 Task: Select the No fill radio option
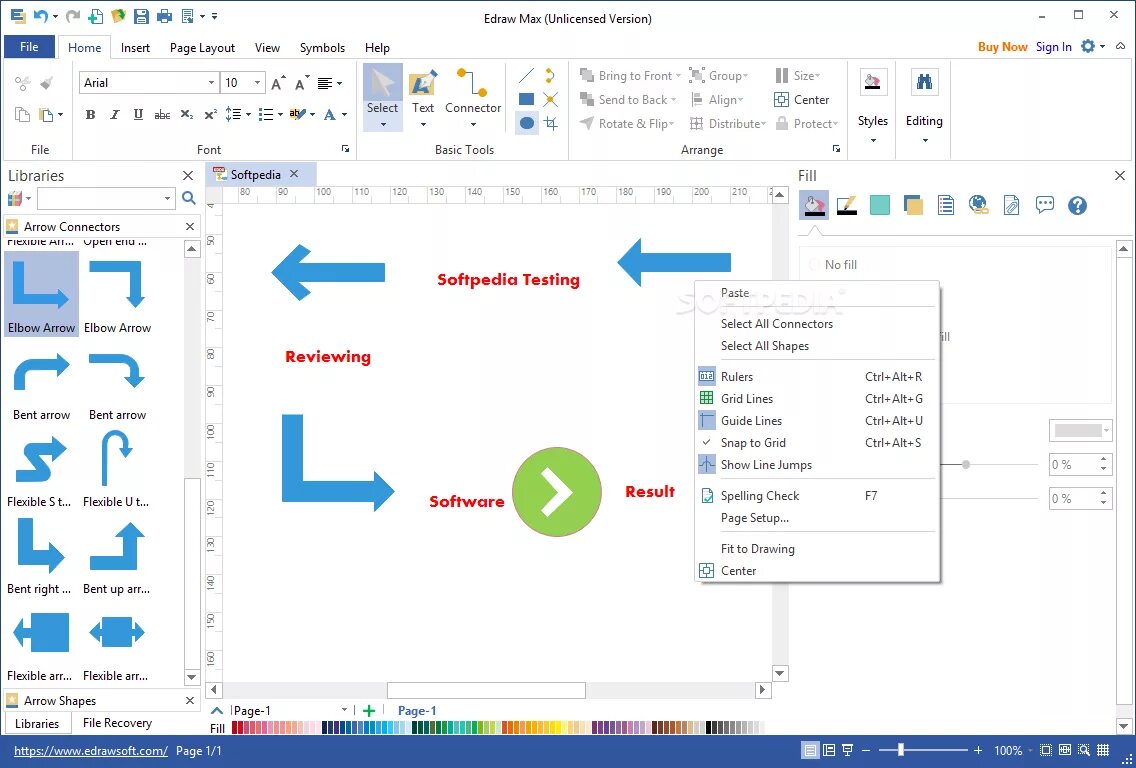point(815,264)
